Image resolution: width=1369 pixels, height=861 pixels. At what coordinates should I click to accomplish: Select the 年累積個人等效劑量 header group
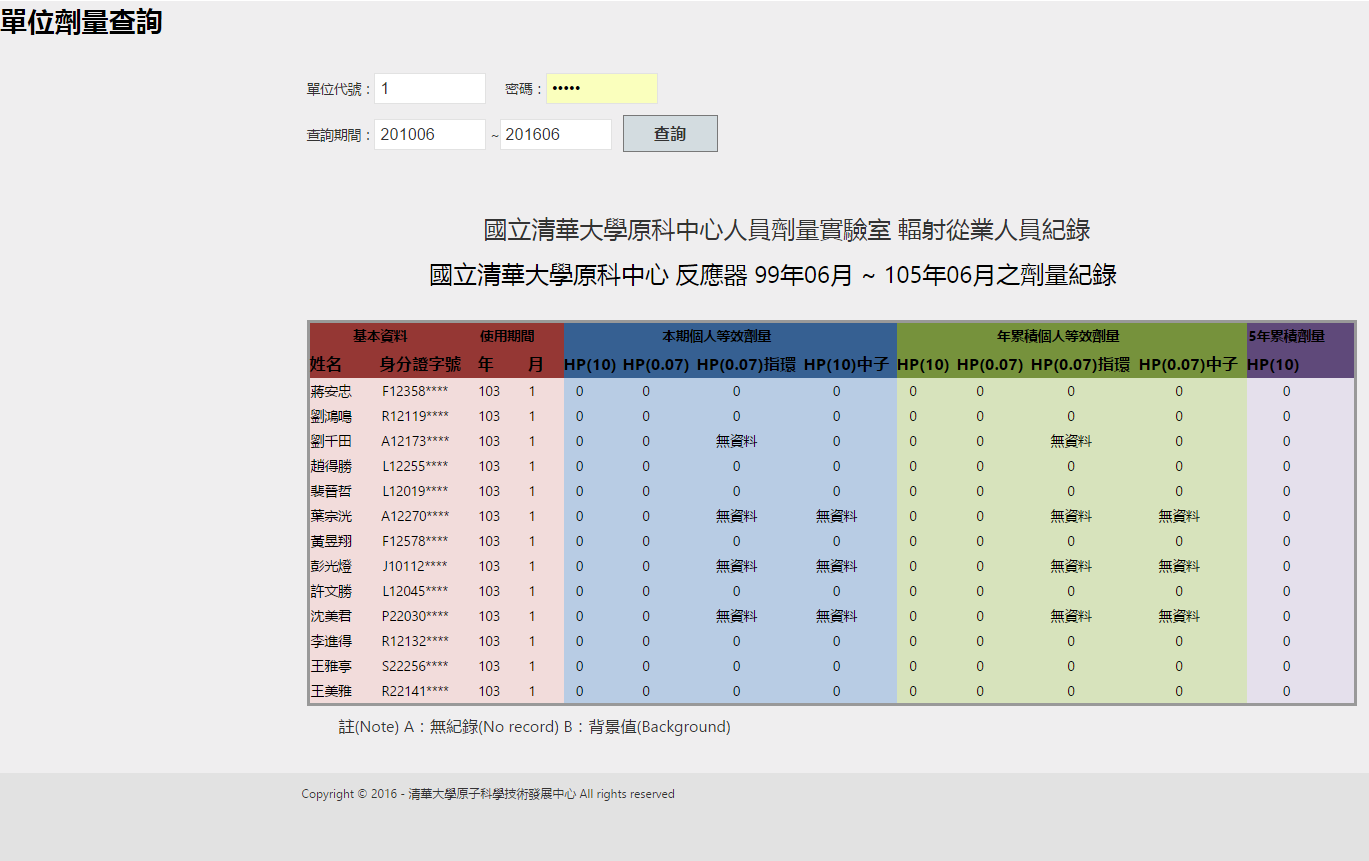click(x=1071, y=337)
